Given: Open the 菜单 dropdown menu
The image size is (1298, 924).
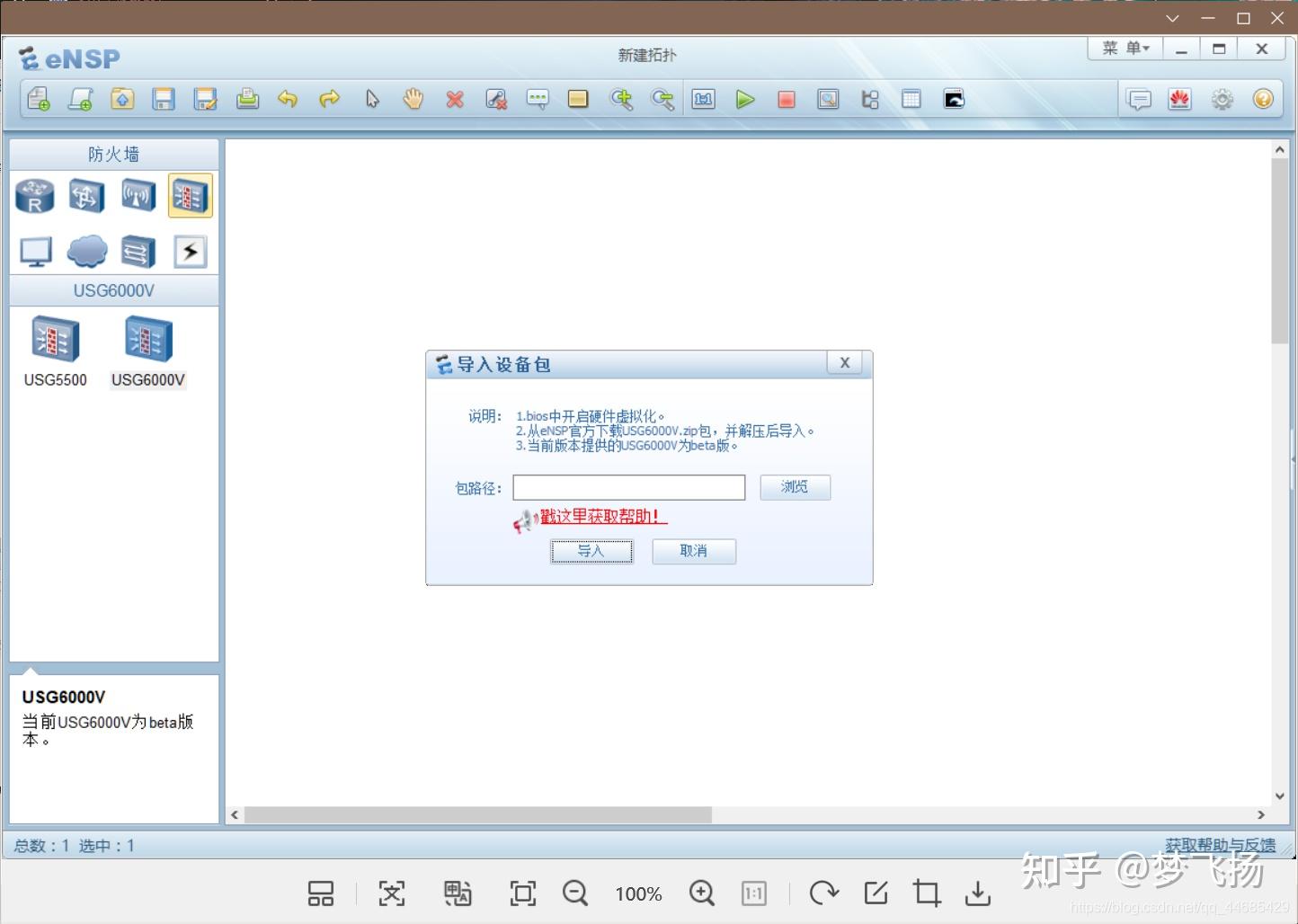Looking at the screenshot, I should point(1123,48).
